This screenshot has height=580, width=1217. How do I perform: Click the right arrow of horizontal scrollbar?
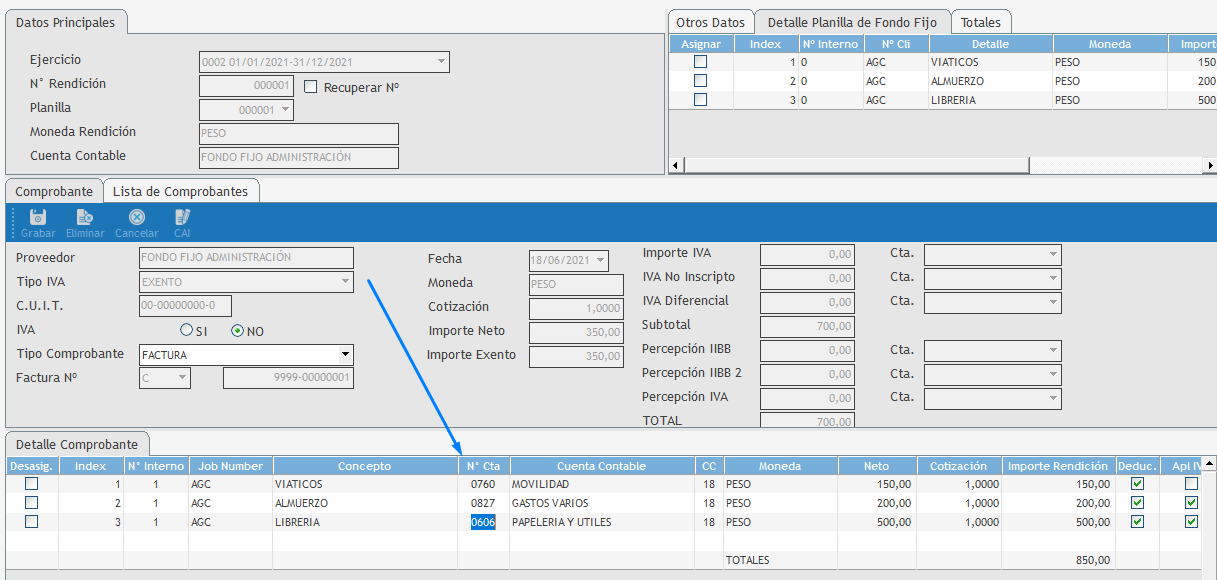click(1210, 165)
